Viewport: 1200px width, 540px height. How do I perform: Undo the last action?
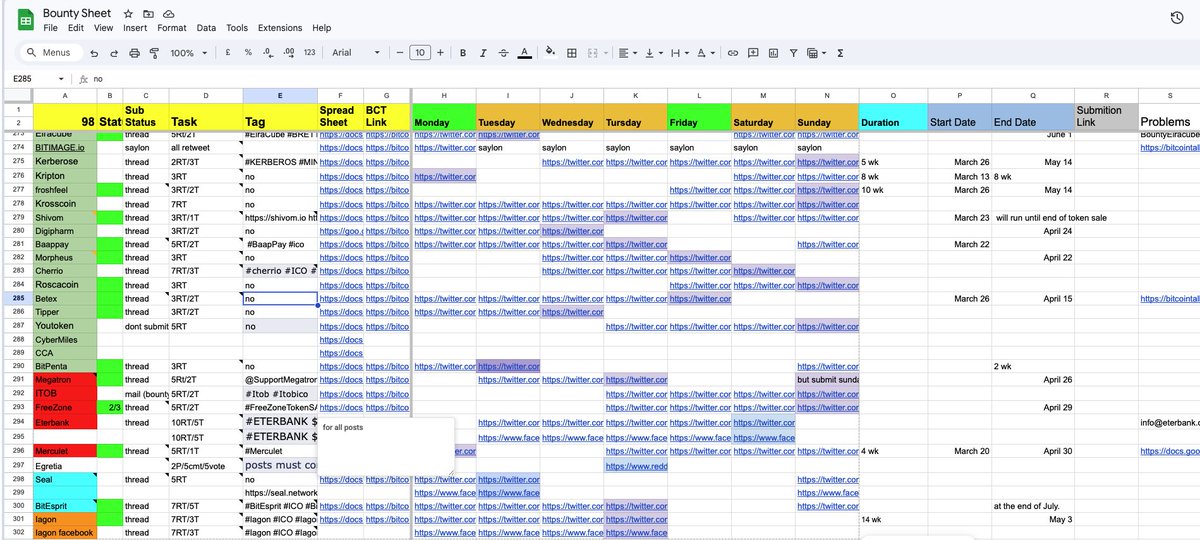click(94, 52)
